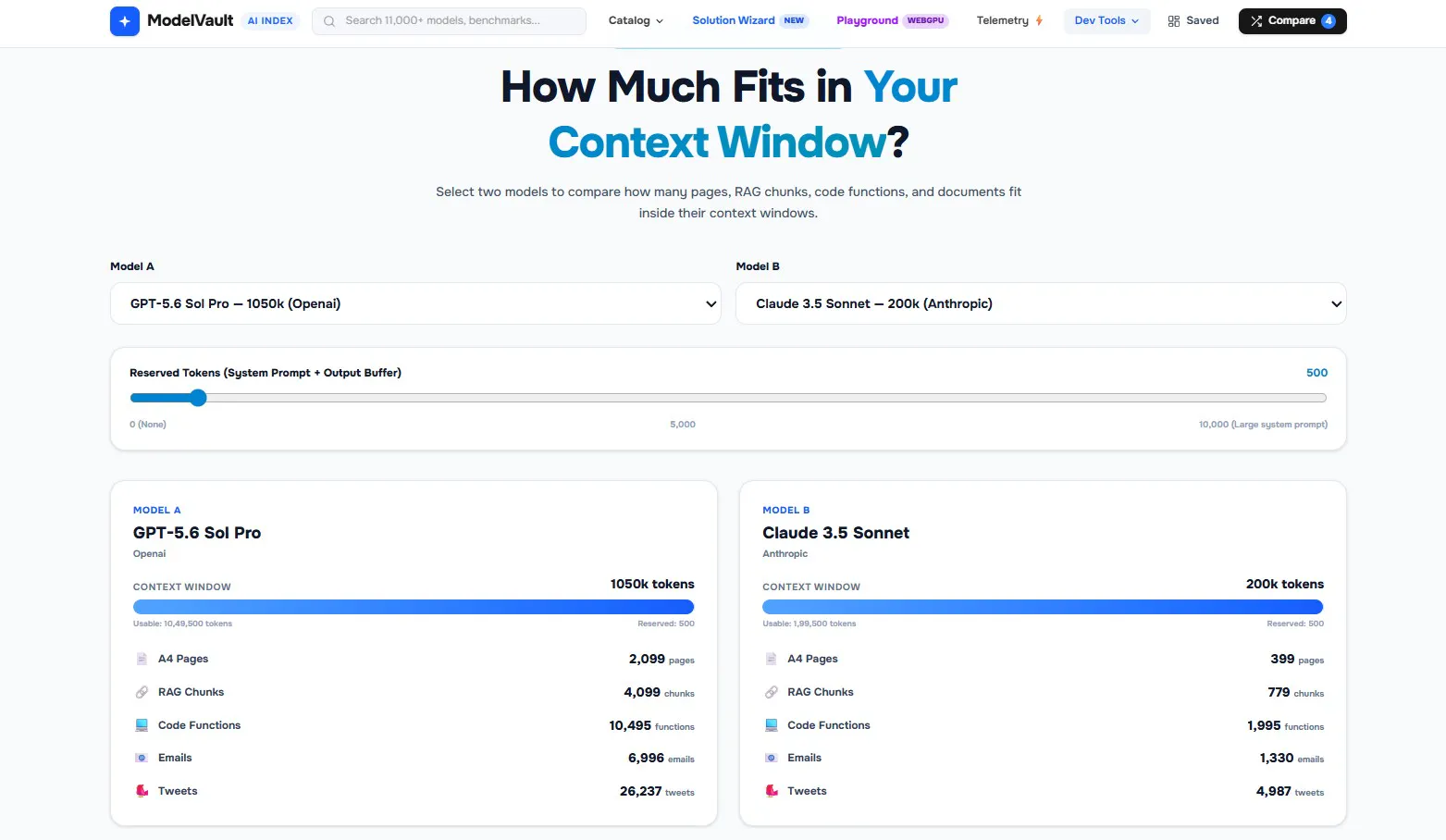The image size is (1446, 840).
Task: Click Model A's 'Reserved: 500' text
Action: [666, 624]
